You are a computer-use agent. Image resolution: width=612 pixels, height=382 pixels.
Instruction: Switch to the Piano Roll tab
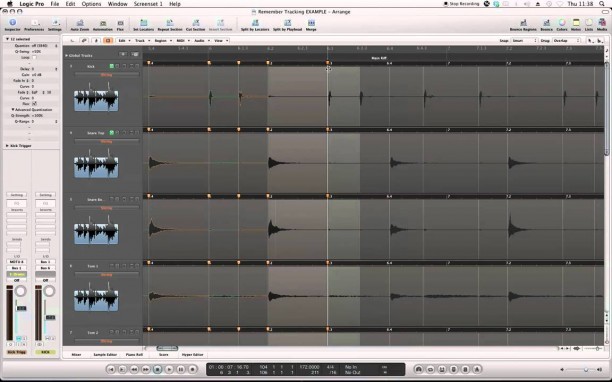[134, 355]
